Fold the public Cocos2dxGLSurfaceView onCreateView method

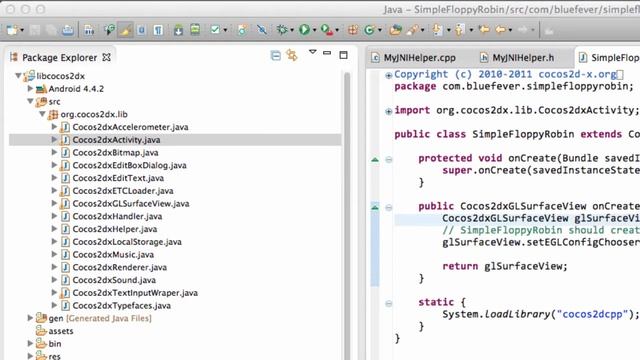pos(389,207)
